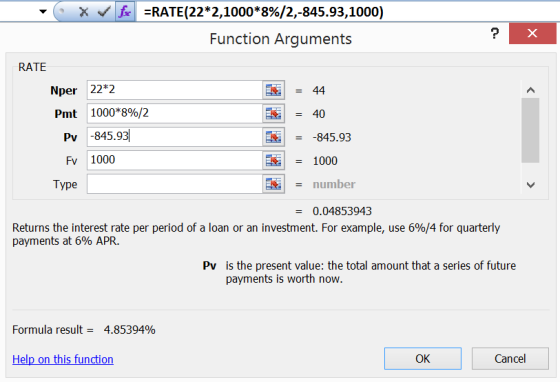Viewport: 560px width, 382px height.
Task: Click the greyed 'number' Type placeholder
Action: (x=334, y=184)
